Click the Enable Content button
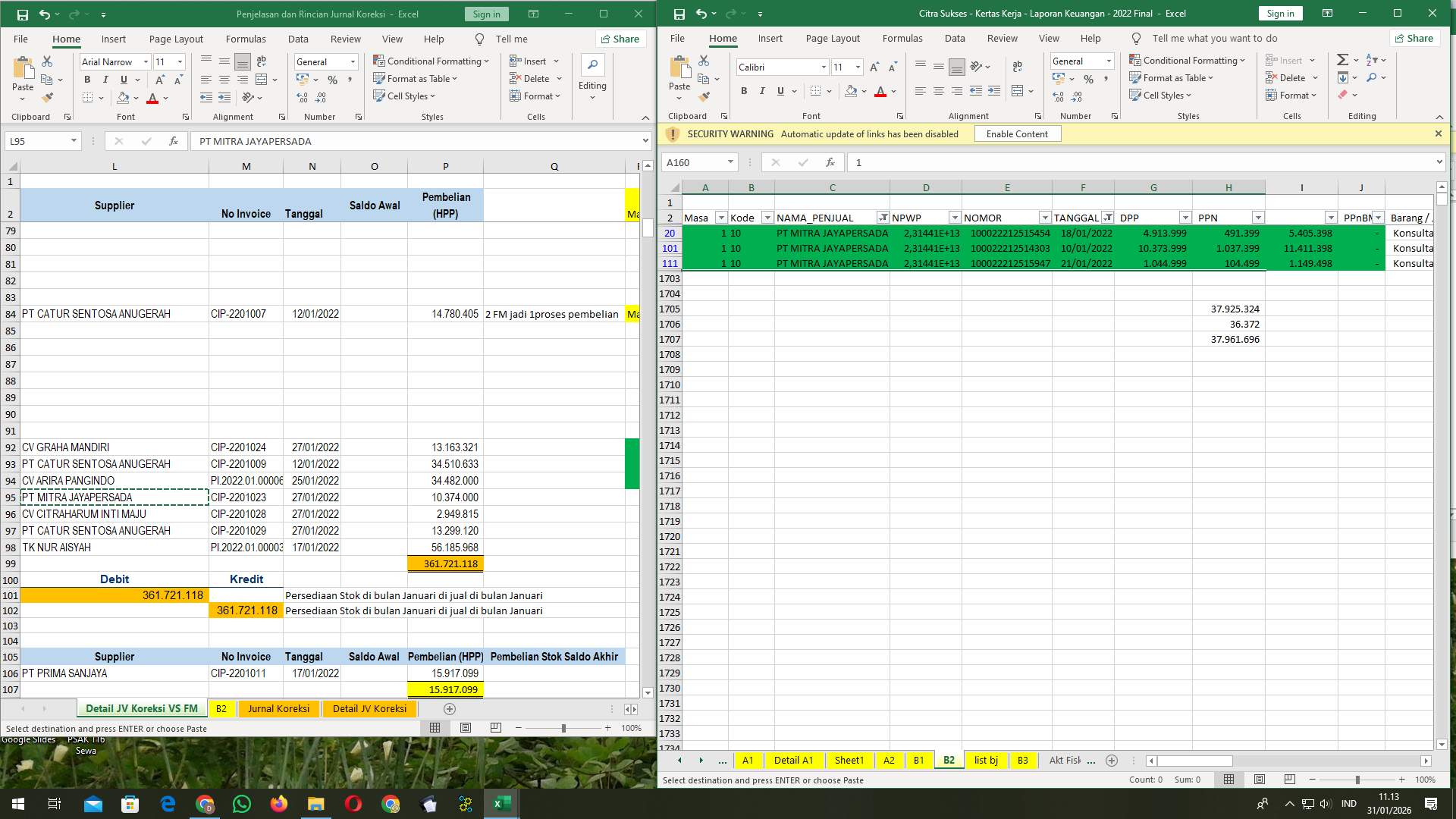Image resolution: width=1456 pixels, height=819 pixels. pyautogui.click(x=1017, y=133)
